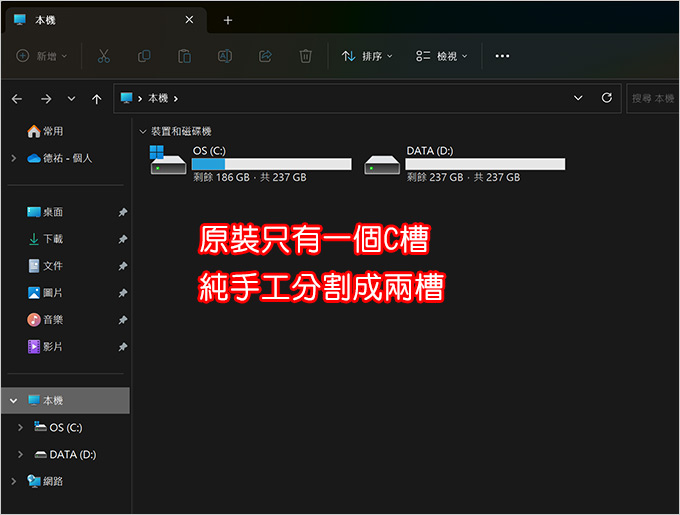
Task: Open the 排序 (Sort) dropdown
Action: click(367, 56)
